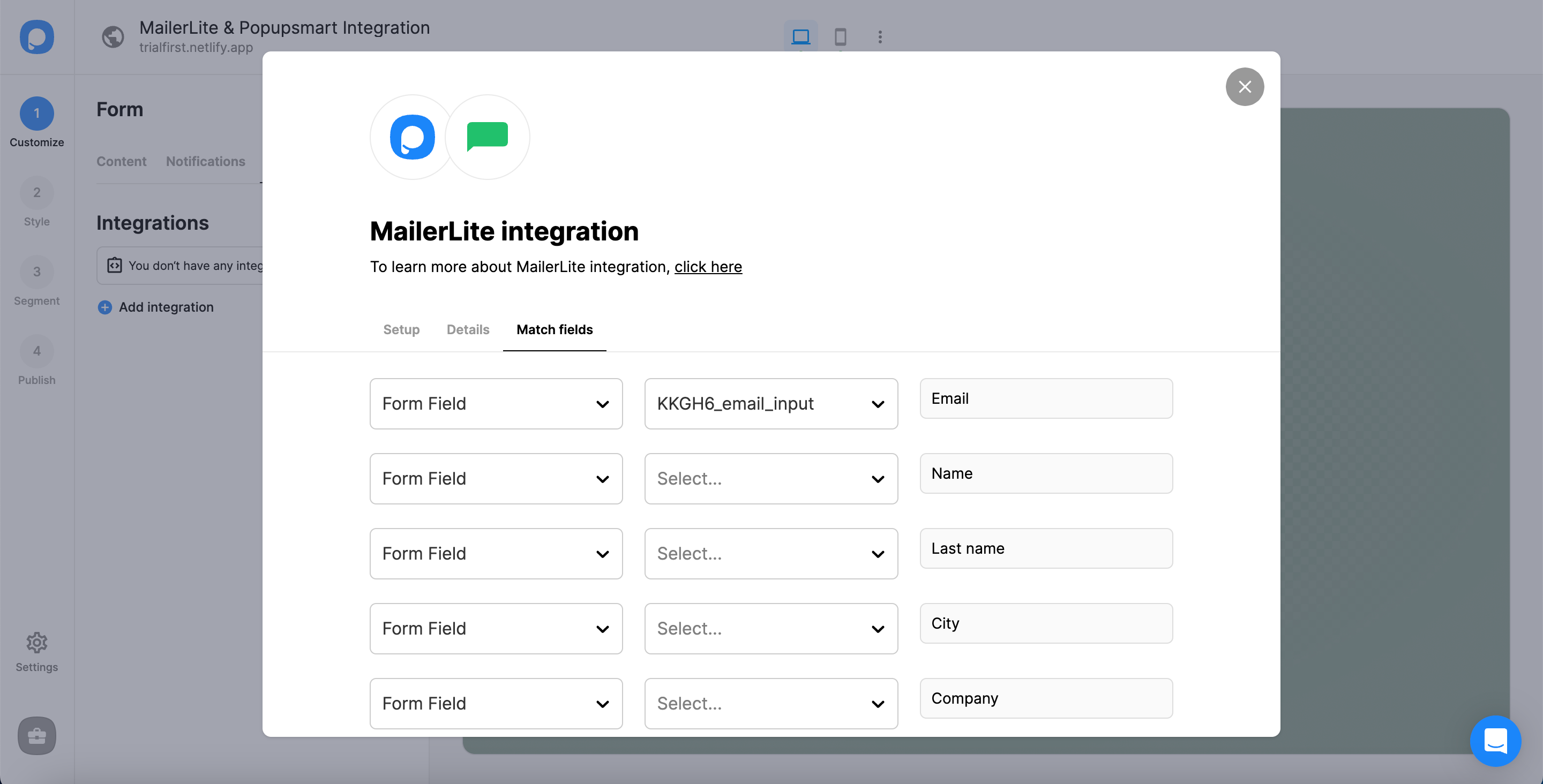Image resolution: width=1543 pixels, height=784 pixels.
Task: Click the three-dot menu icon
Action: click(880, 36)
